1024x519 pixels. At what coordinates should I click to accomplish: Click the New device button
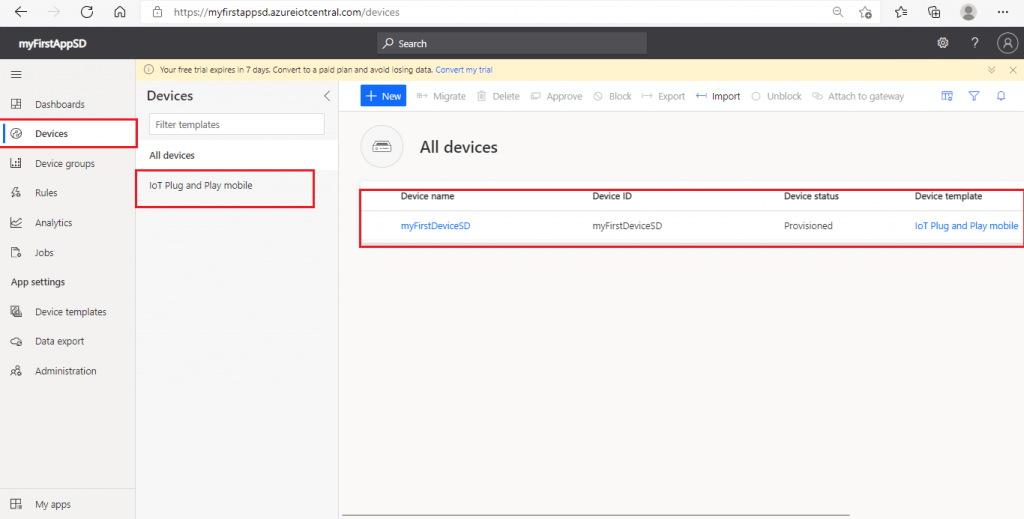tap(383, 96)
